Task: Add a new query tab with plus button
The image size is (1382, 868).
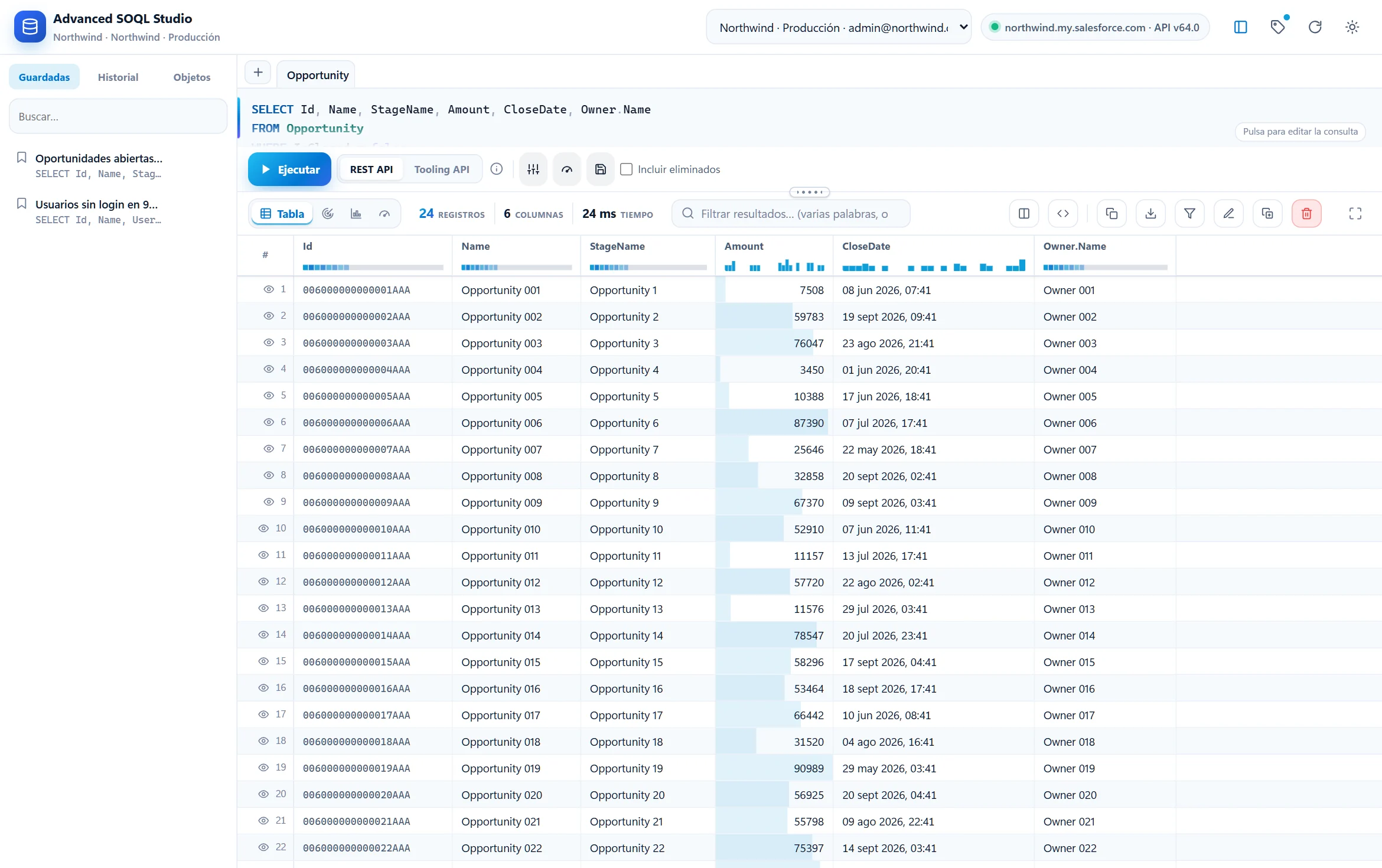Action: (x=258, y=73)
